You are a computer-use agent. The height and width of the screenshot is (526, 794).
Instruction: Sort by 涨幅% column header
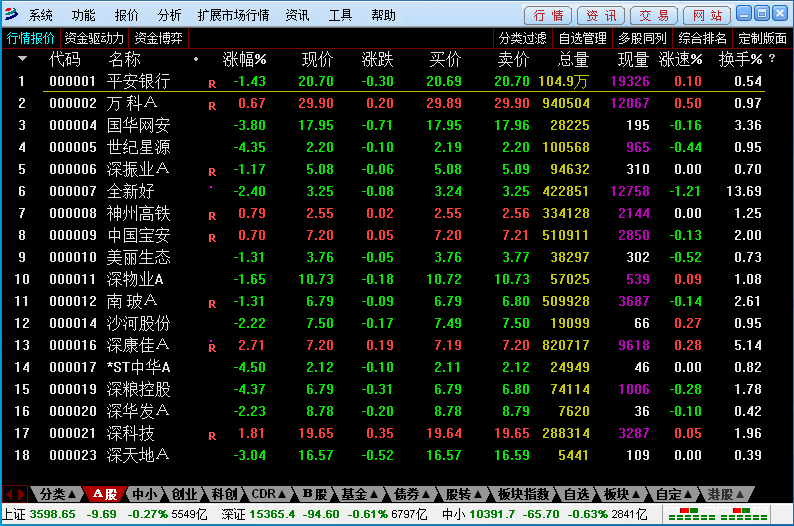point(245,60)
